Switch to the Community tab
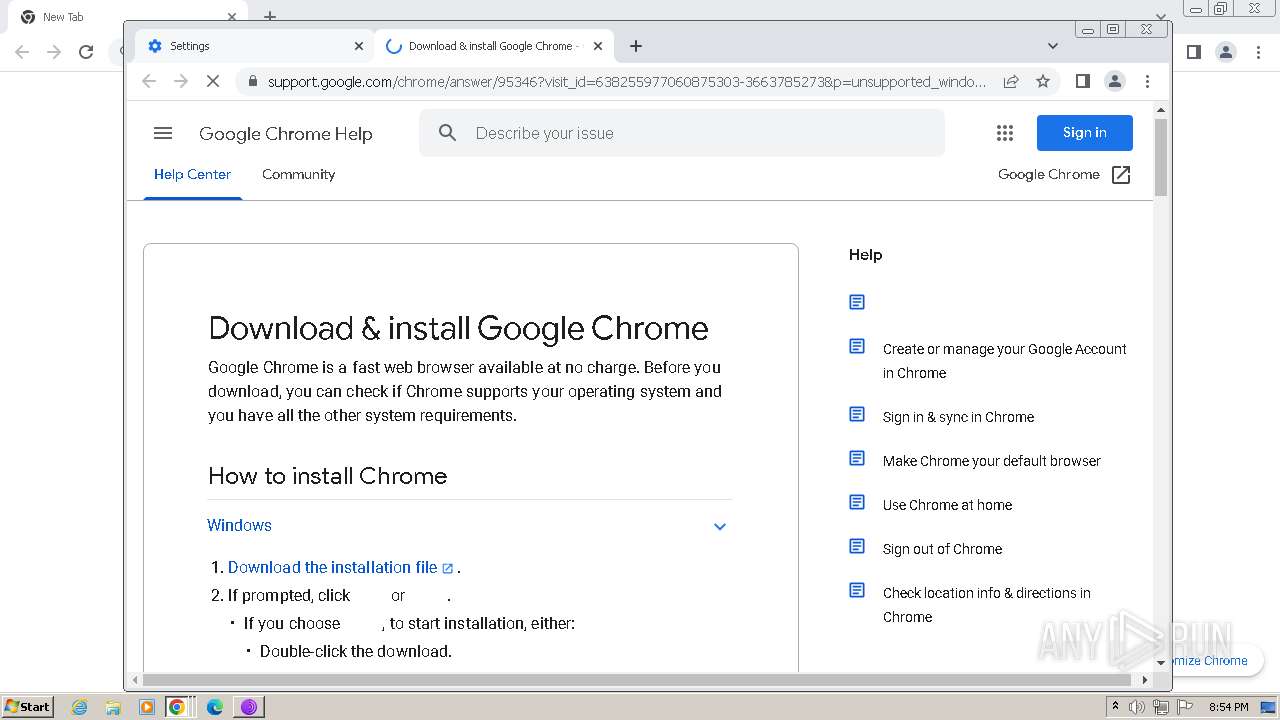Screen dimensions: 1280x720 (298, 174)
